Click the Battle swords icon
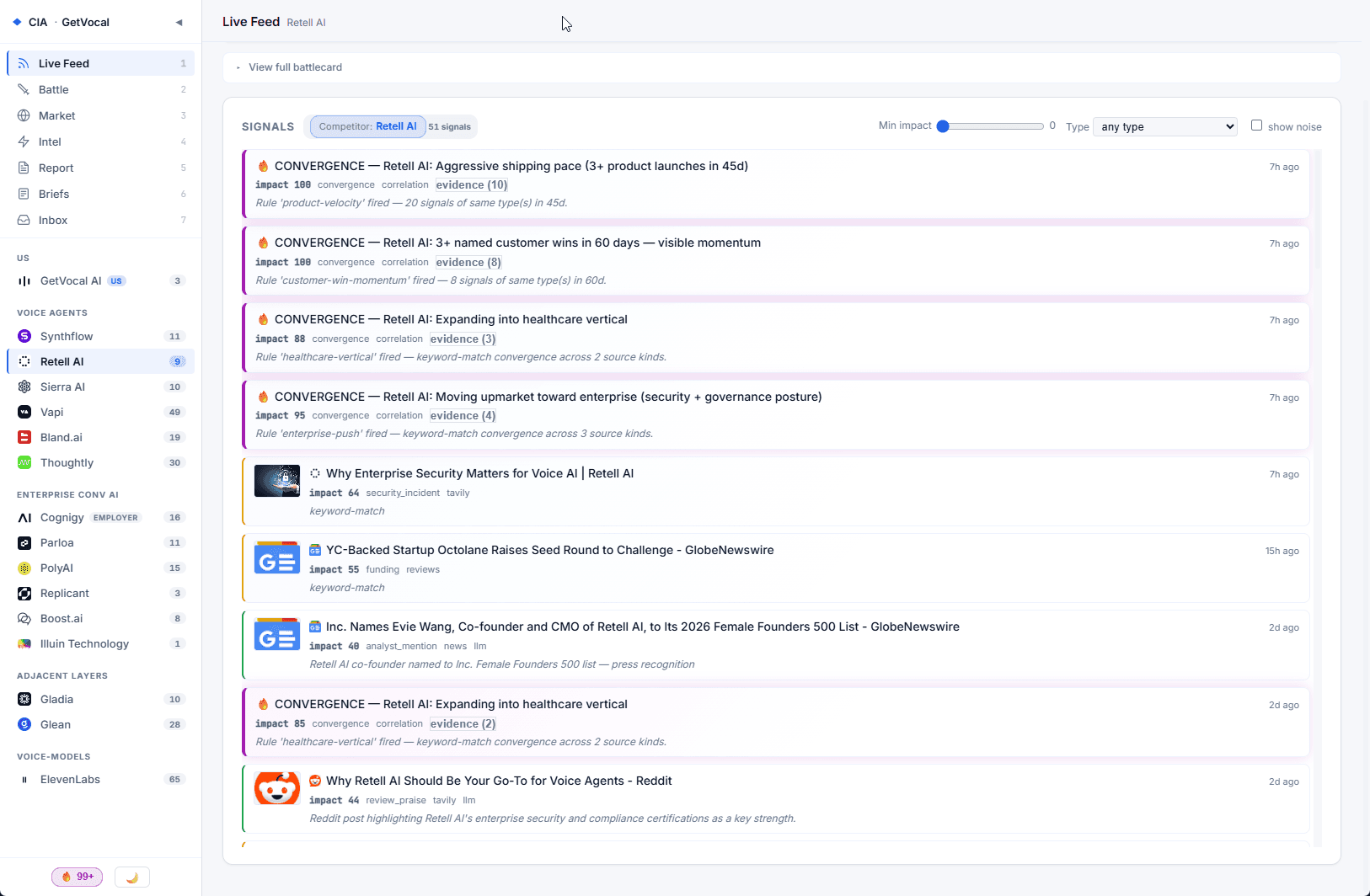1370x896 pixels. coord(24,89)
